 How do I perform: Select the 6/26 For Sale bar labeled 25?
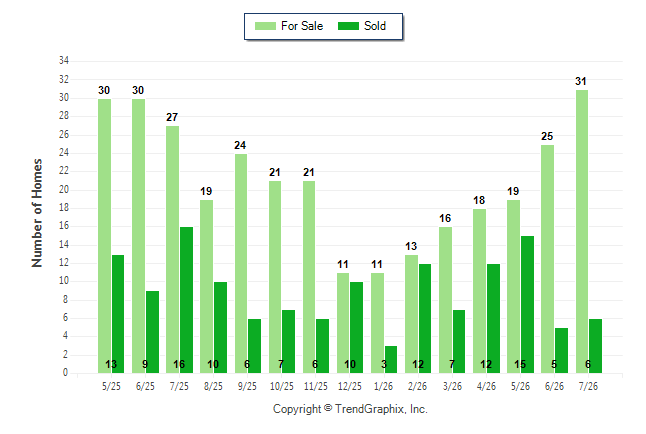[x=548, y=259]
